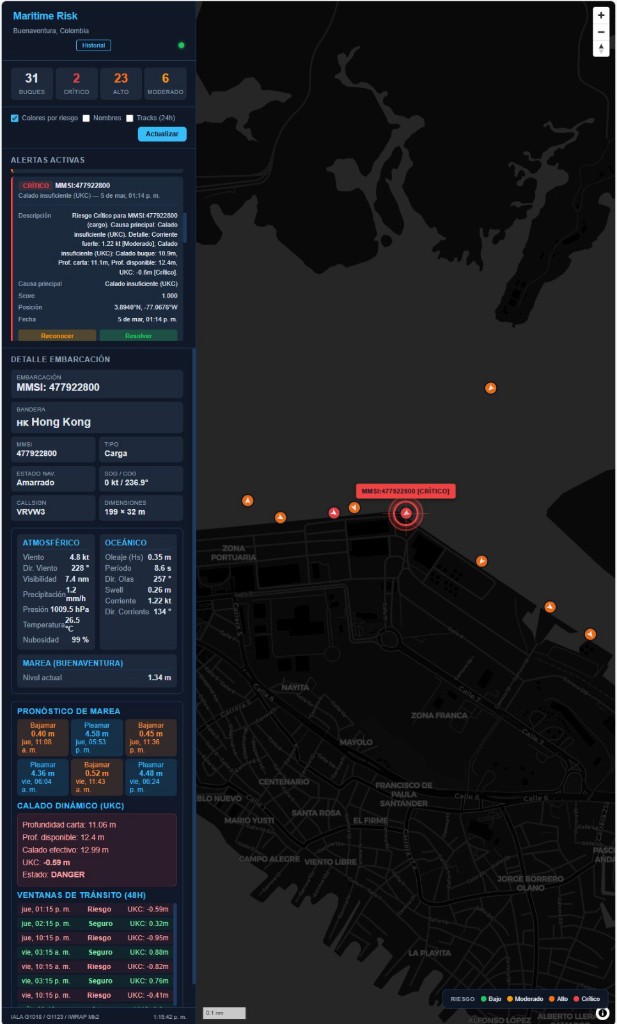Click the dimensions value 199 × 32 m

125,513
